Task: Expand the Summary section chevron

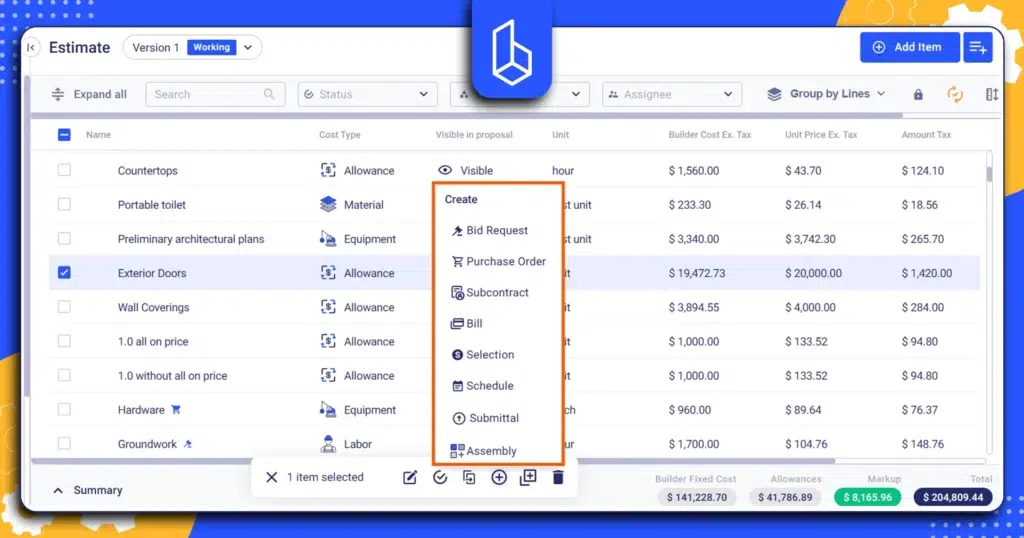Action: (58, 490)
